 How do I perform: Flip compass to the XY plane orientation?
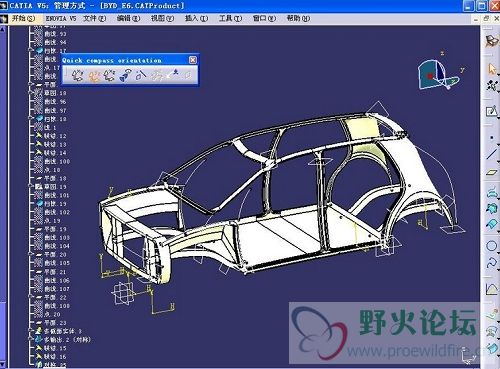(x=78, y=75)
